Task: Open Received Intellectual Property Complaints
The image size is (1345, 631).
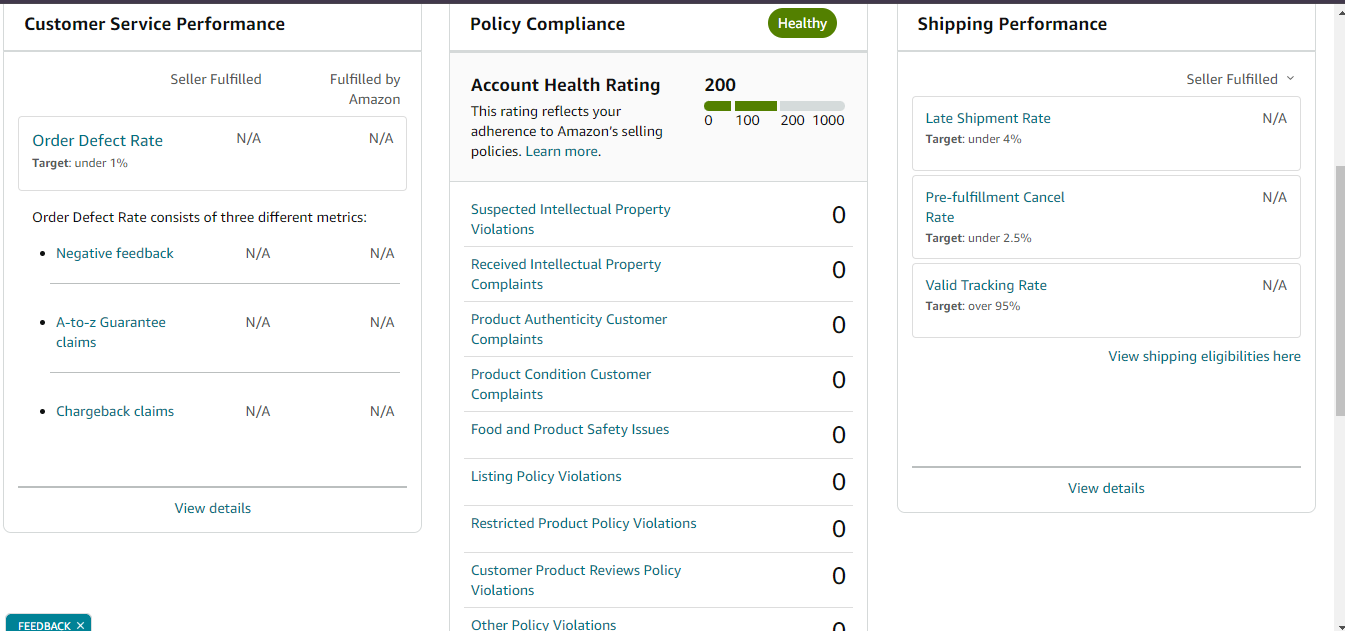Action: coord(566,274)
